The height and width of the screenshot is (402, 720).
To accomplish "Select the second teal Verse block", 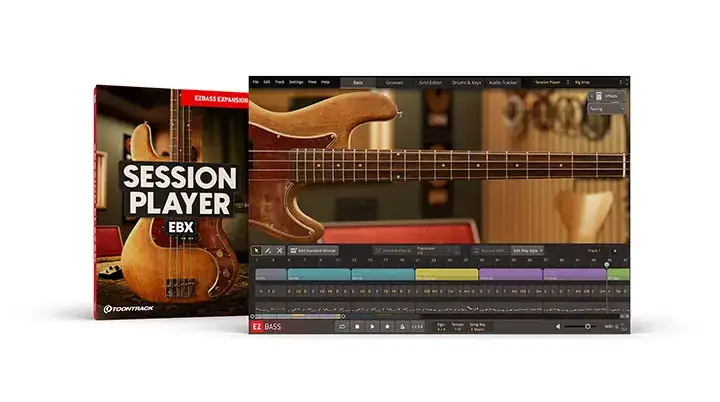I will coord(382,275).
